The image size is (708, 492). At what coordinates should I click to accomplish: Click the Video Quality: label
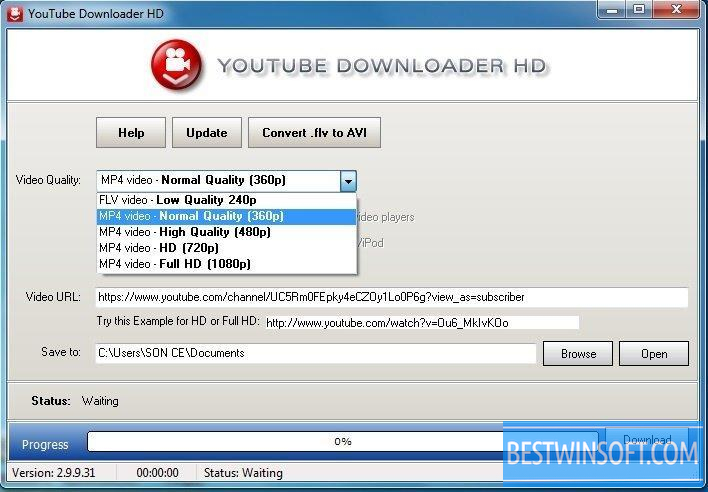click(48, 180)
